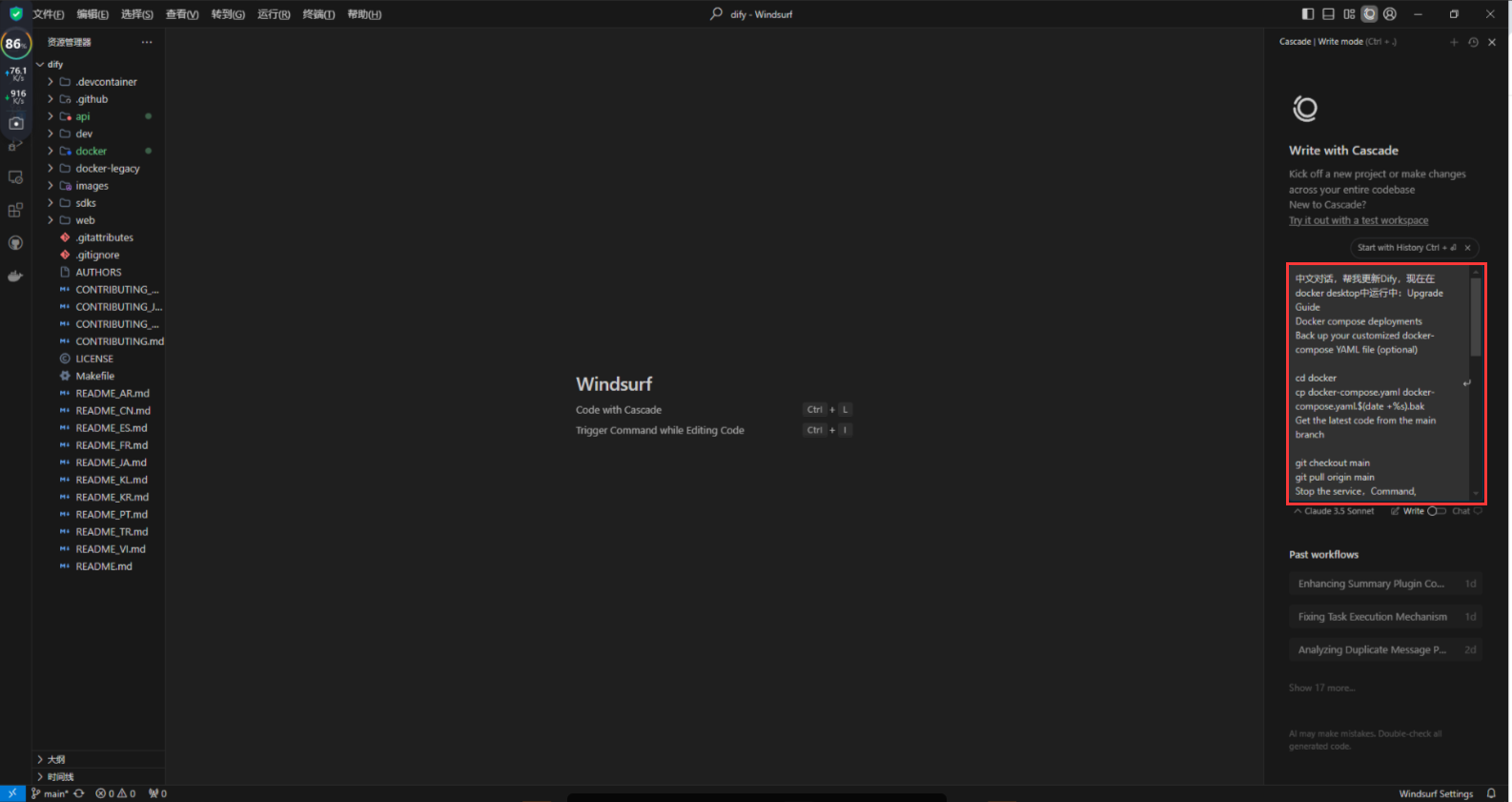
Task: Toggle Cascade panel icon in title bar
Action: (1369, 14)
